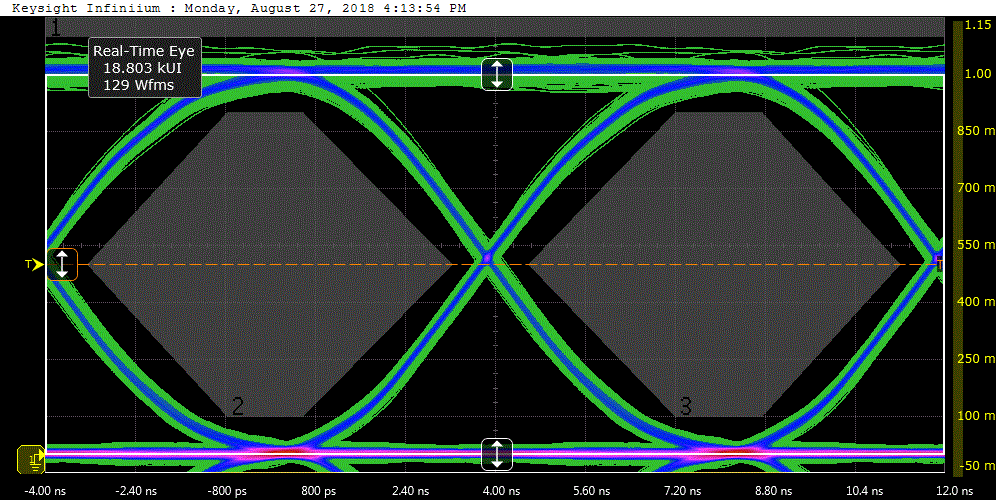Image resolution: width=996 pixels, height=500 pixels.
Task: Click the right gray eye mask polygon
Action: point(717,264)
